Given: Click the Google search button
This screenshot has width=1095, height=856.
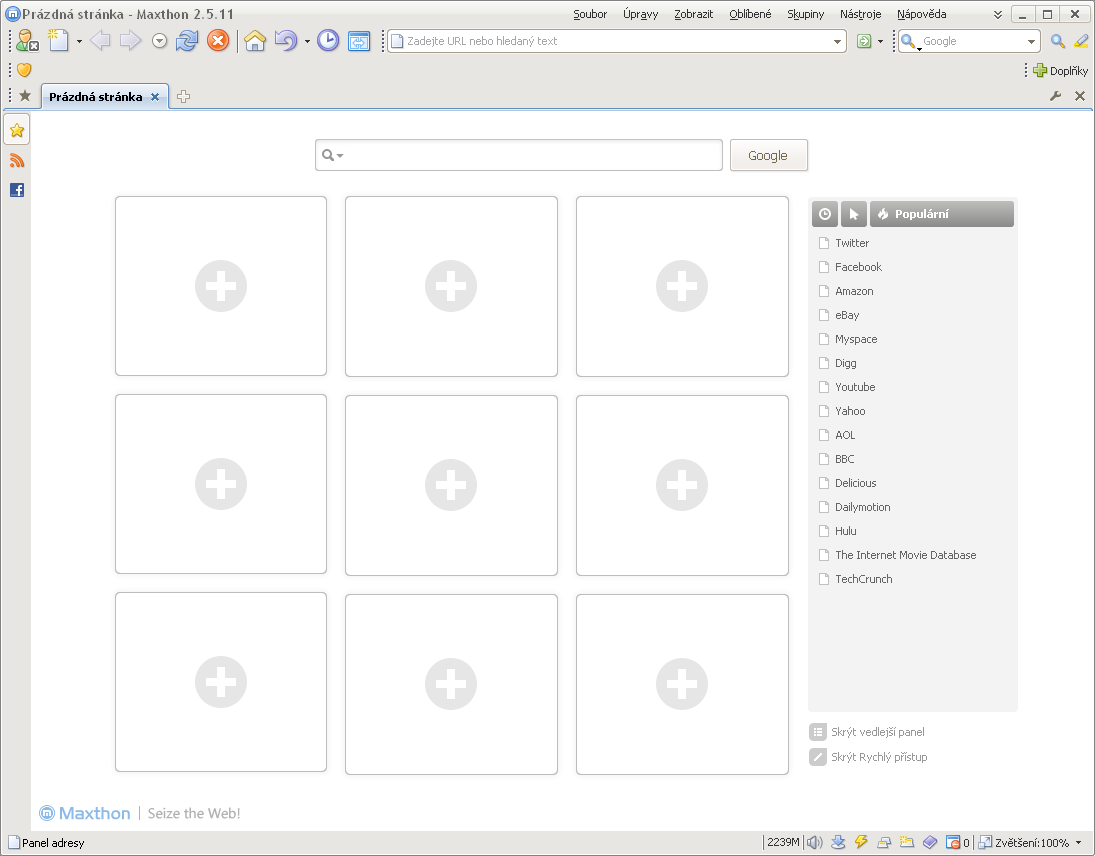Looking at the screenshot, I should tap(768, 155).
